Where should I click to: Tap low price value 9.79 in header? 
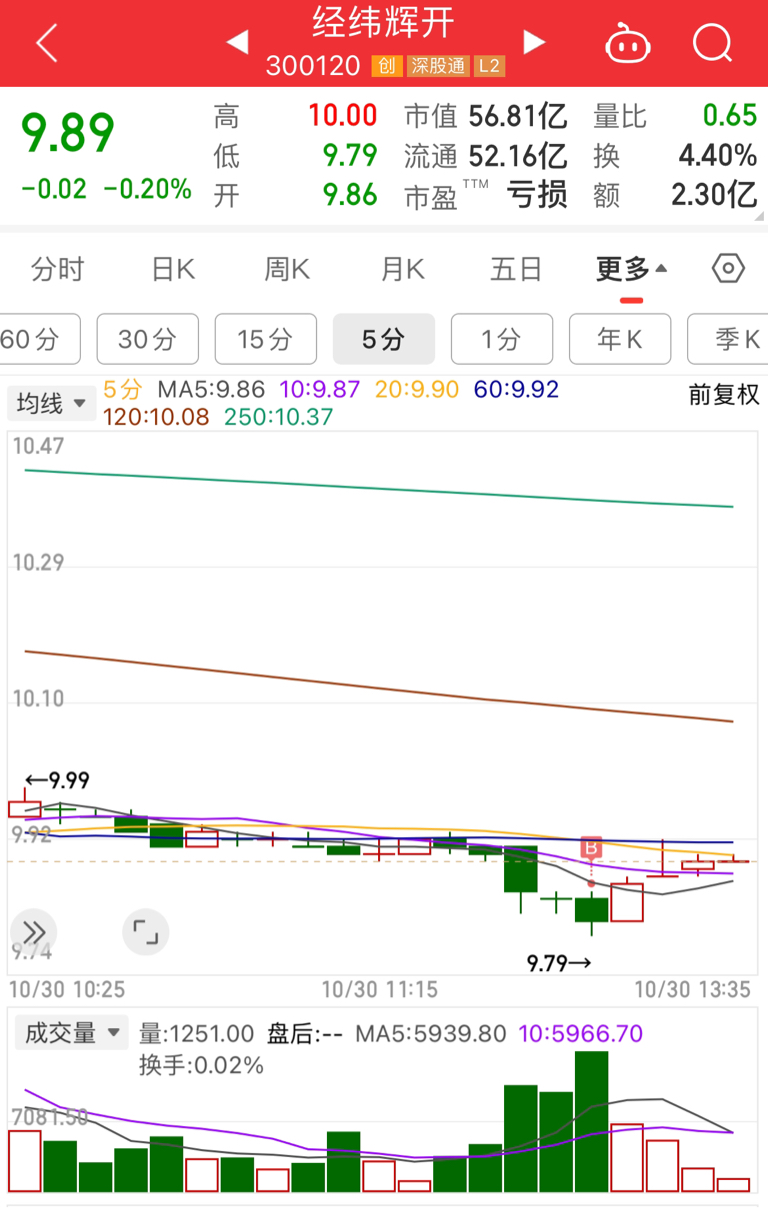pyautogui.click(x=350, y=155)
